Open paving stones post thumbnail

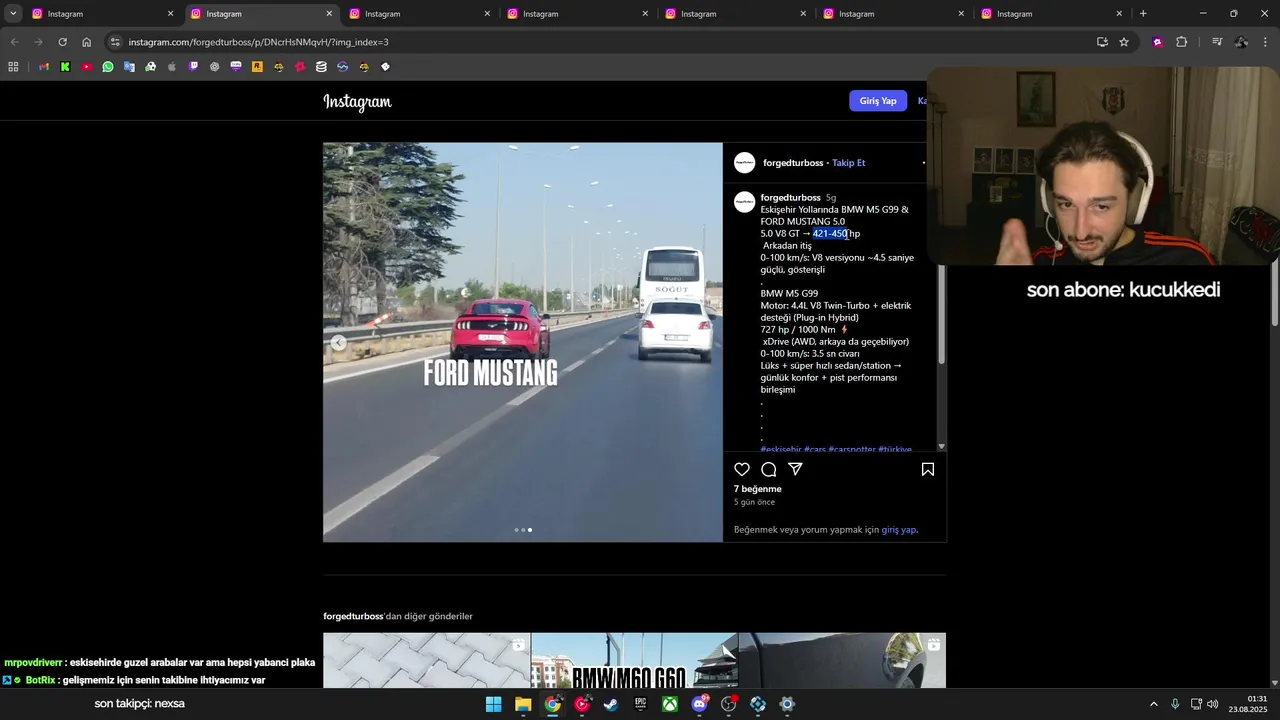coord(427,661)
